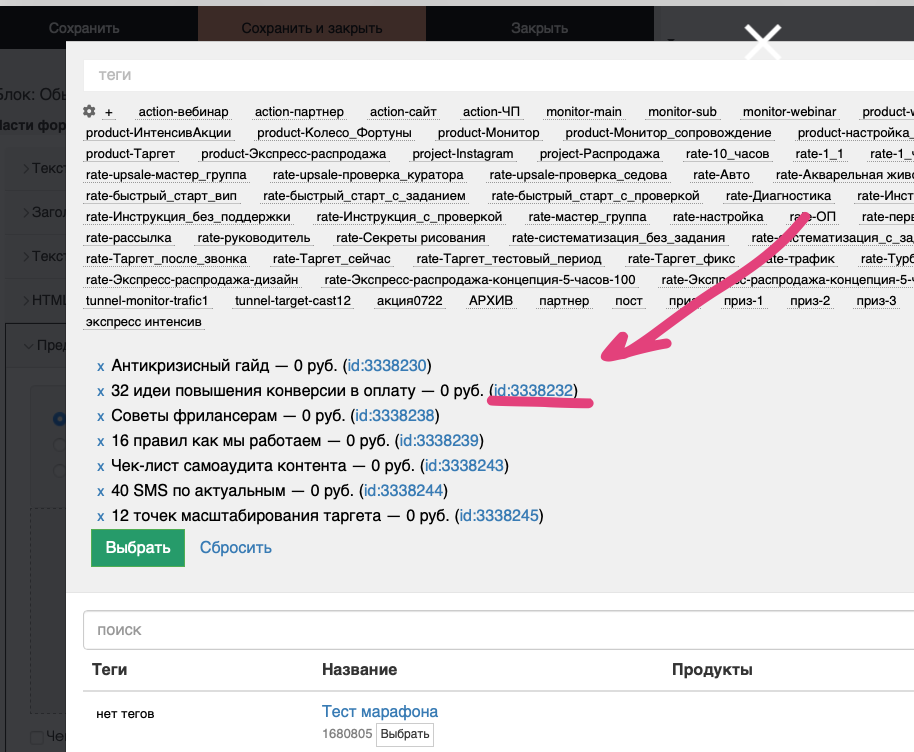Select the «action-сайт» tag
This screenshot has width=914, height=752.
403,112
